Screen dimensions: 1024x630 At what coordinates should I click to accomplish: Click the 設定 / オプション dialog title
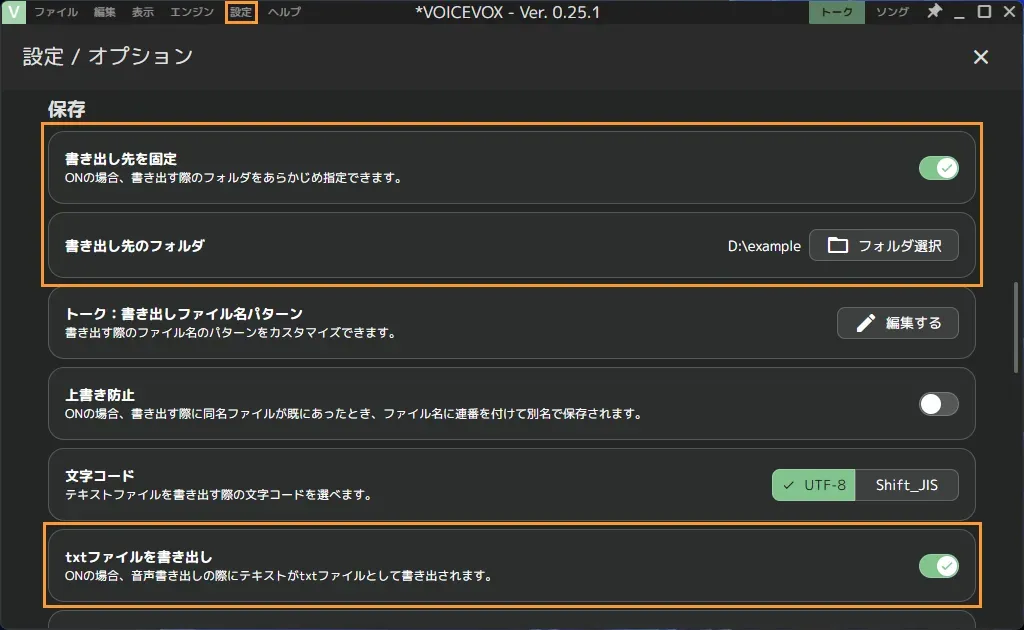108,57
